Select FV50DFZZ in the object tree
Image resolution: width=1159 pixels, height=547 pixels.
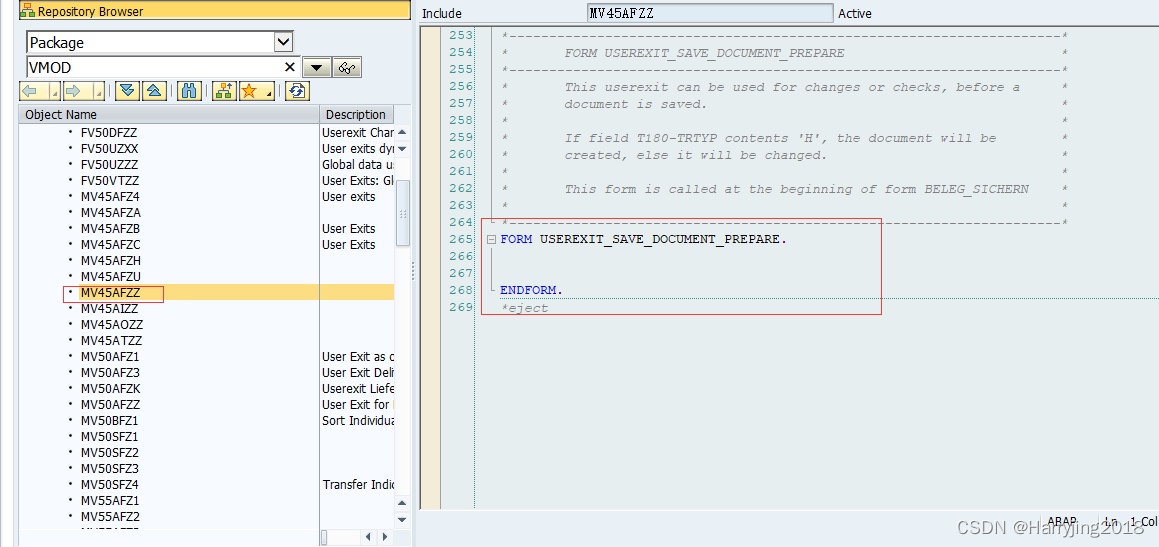109,133
